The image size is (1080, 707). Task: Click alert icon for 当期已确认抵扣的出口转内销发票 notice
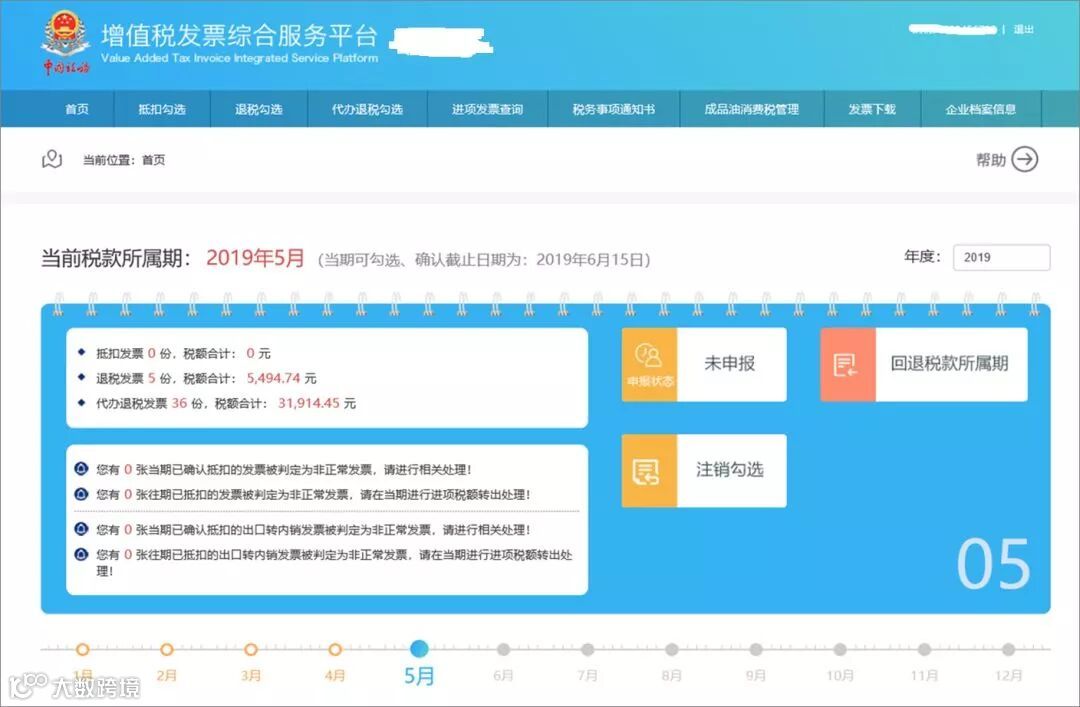coord(81,529)
